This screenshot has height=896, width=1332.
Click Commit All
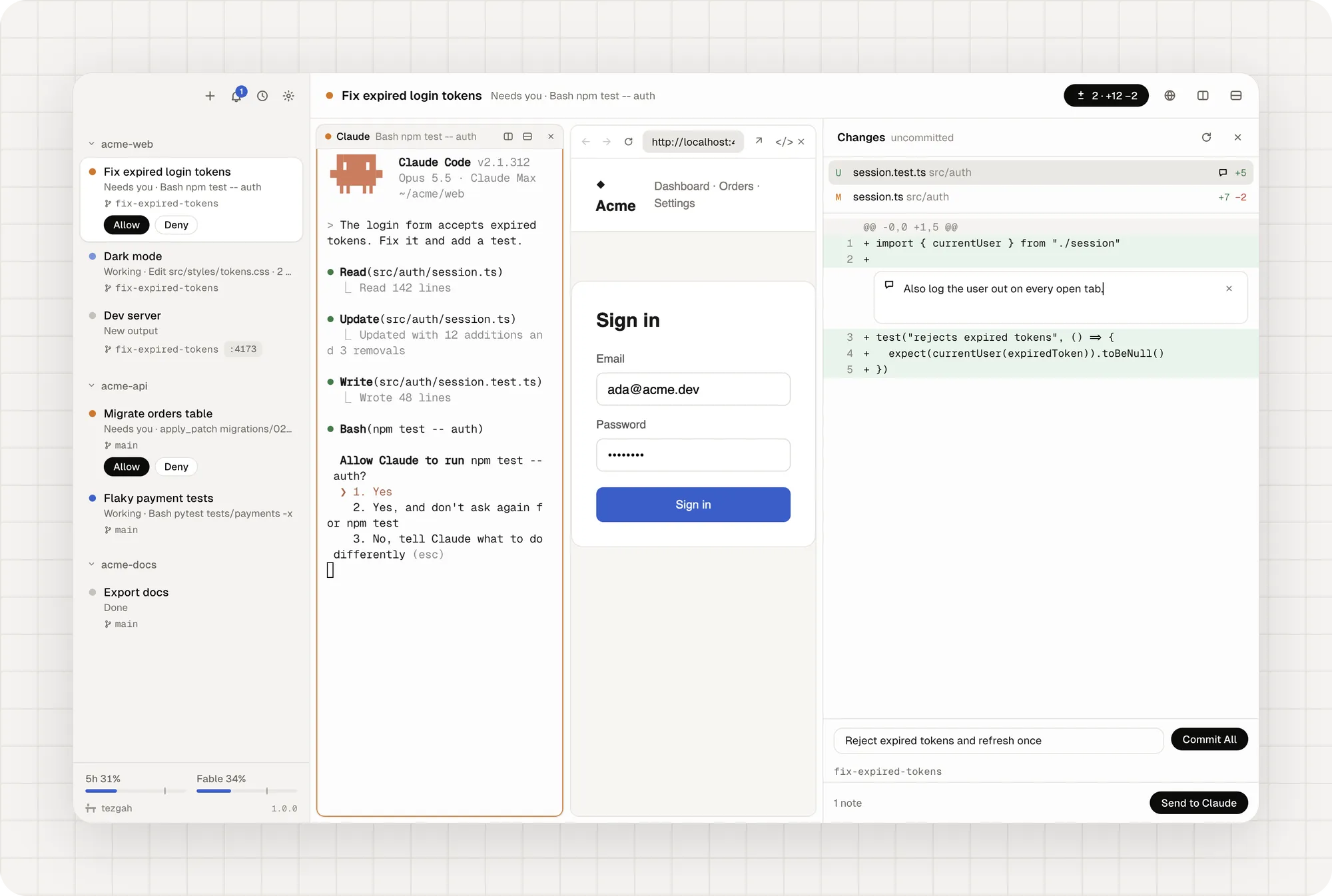(1209, 740)
